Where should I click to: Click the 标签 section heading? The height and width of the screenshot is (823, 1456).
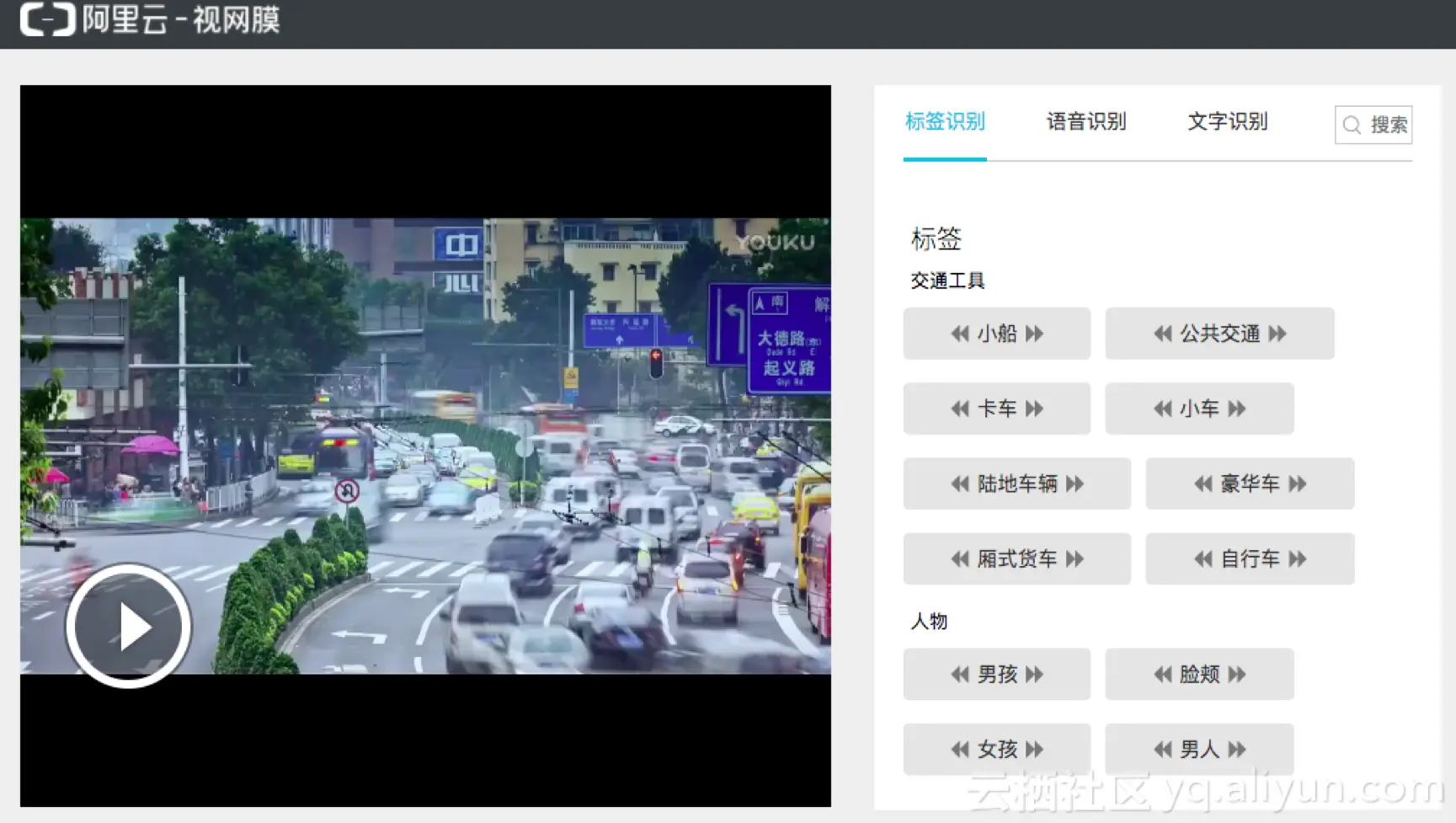tap(936, 238)
